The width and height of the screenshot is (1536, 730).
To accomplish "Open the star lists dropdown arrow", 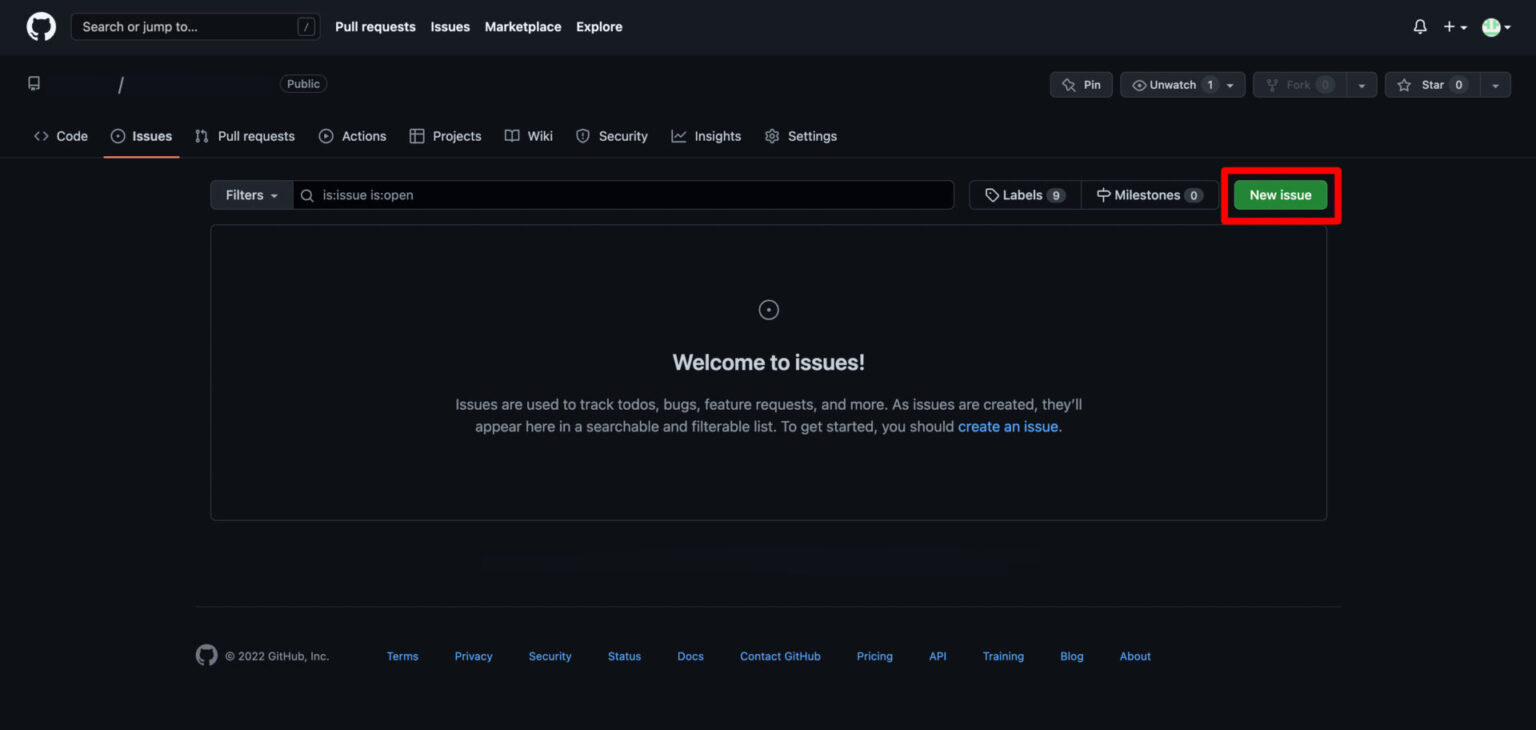I will click(1495, 85).
